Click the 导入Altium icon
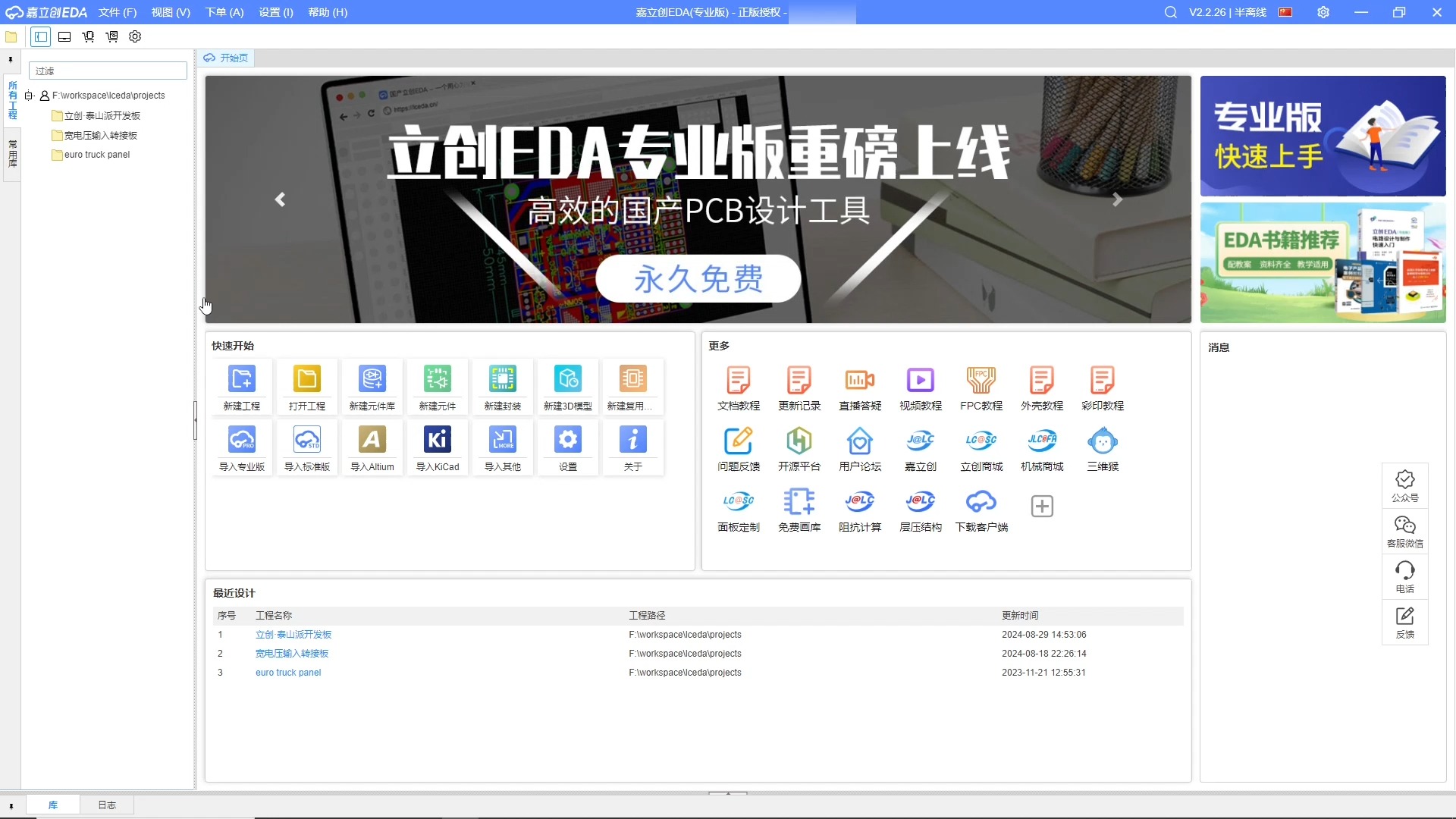The width and height of the screenshot is (1456, 819). pos(372,440)
